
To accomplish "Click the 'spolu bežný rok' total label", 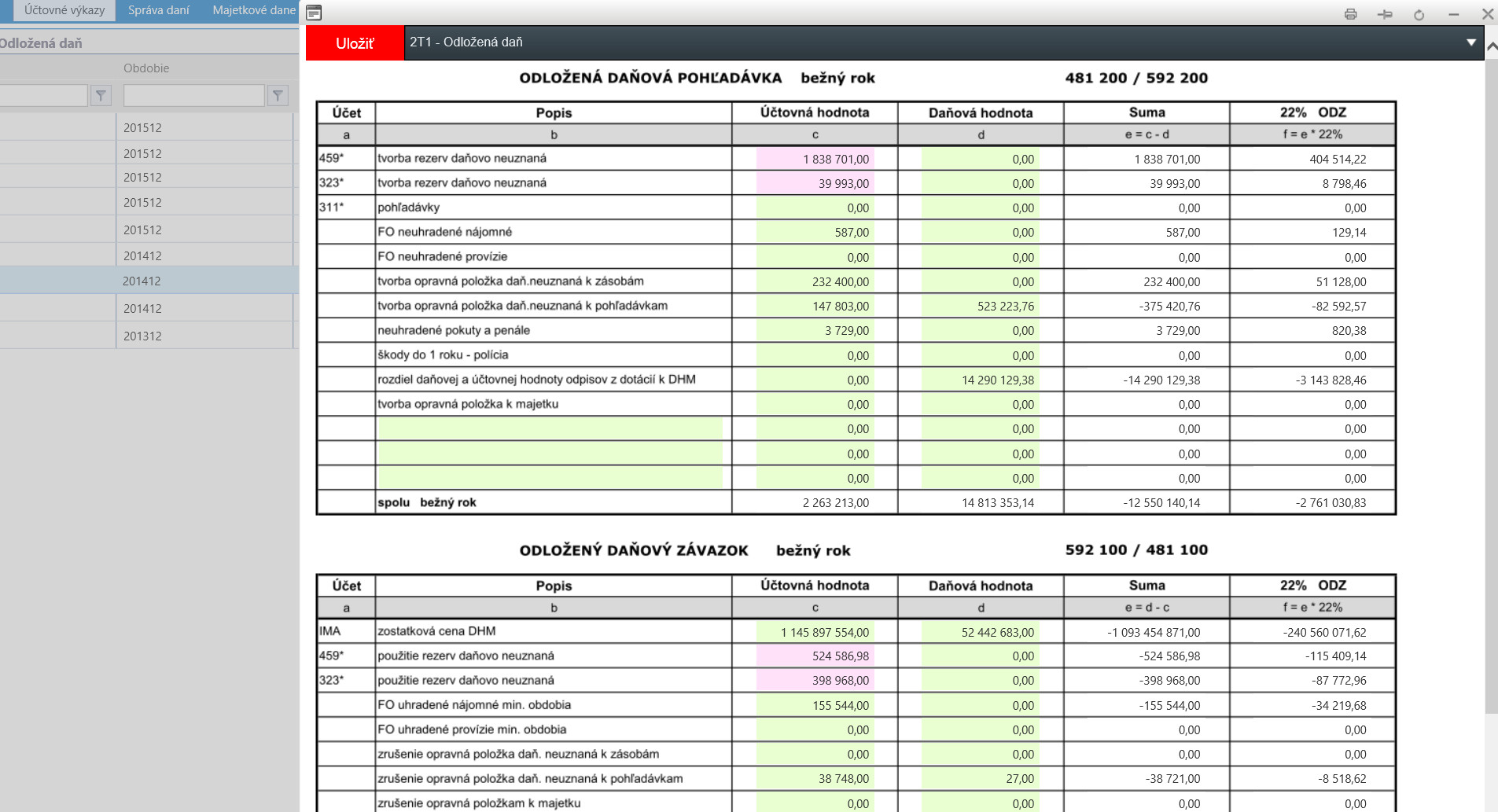I will (427, 502).
